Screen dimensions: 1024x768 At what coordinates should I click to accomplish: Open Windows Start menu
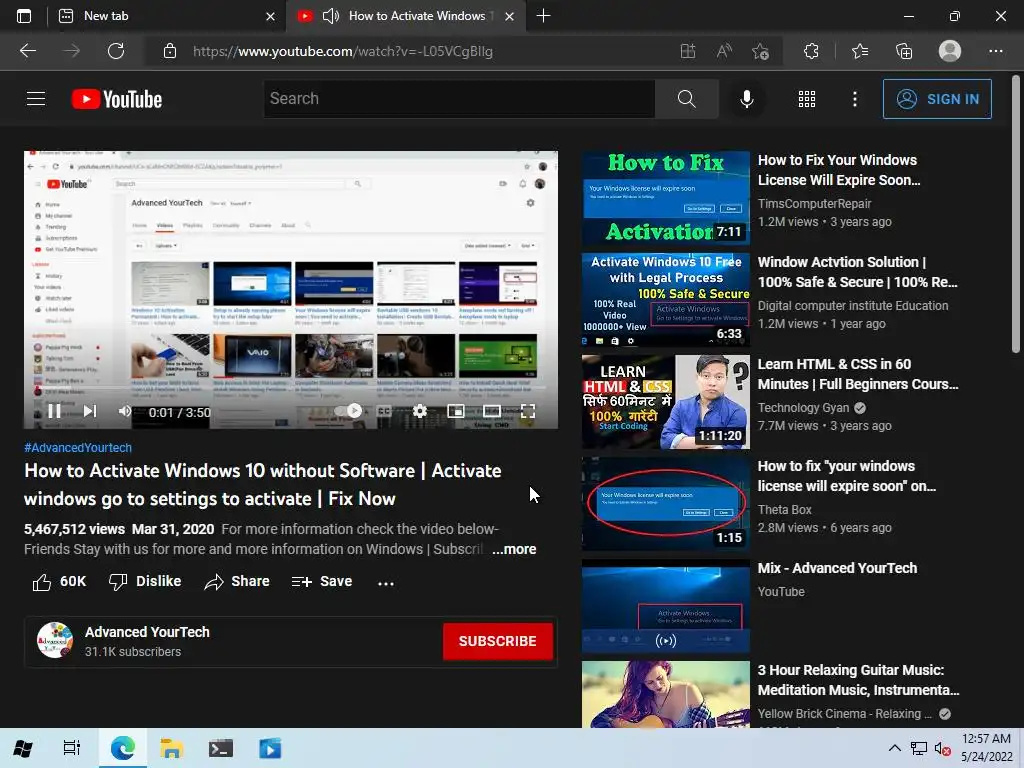click(x=23, y=748)
